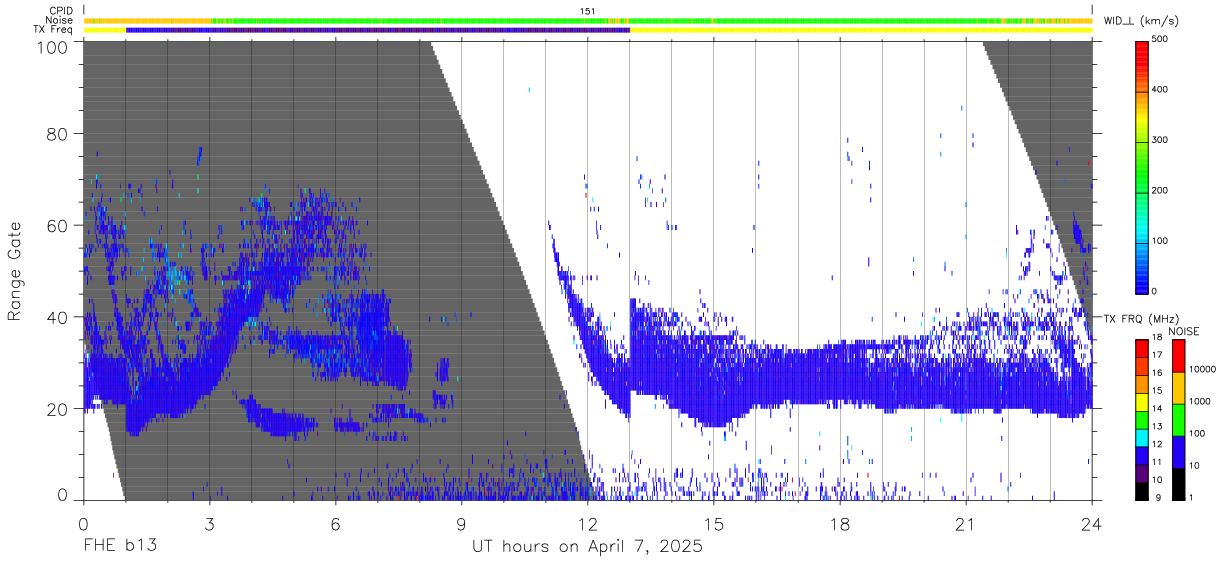Viewport: 1228px width, 567px height.
Task: Click the yellow segment of NOISE legend
Action: coord(1178,388)
